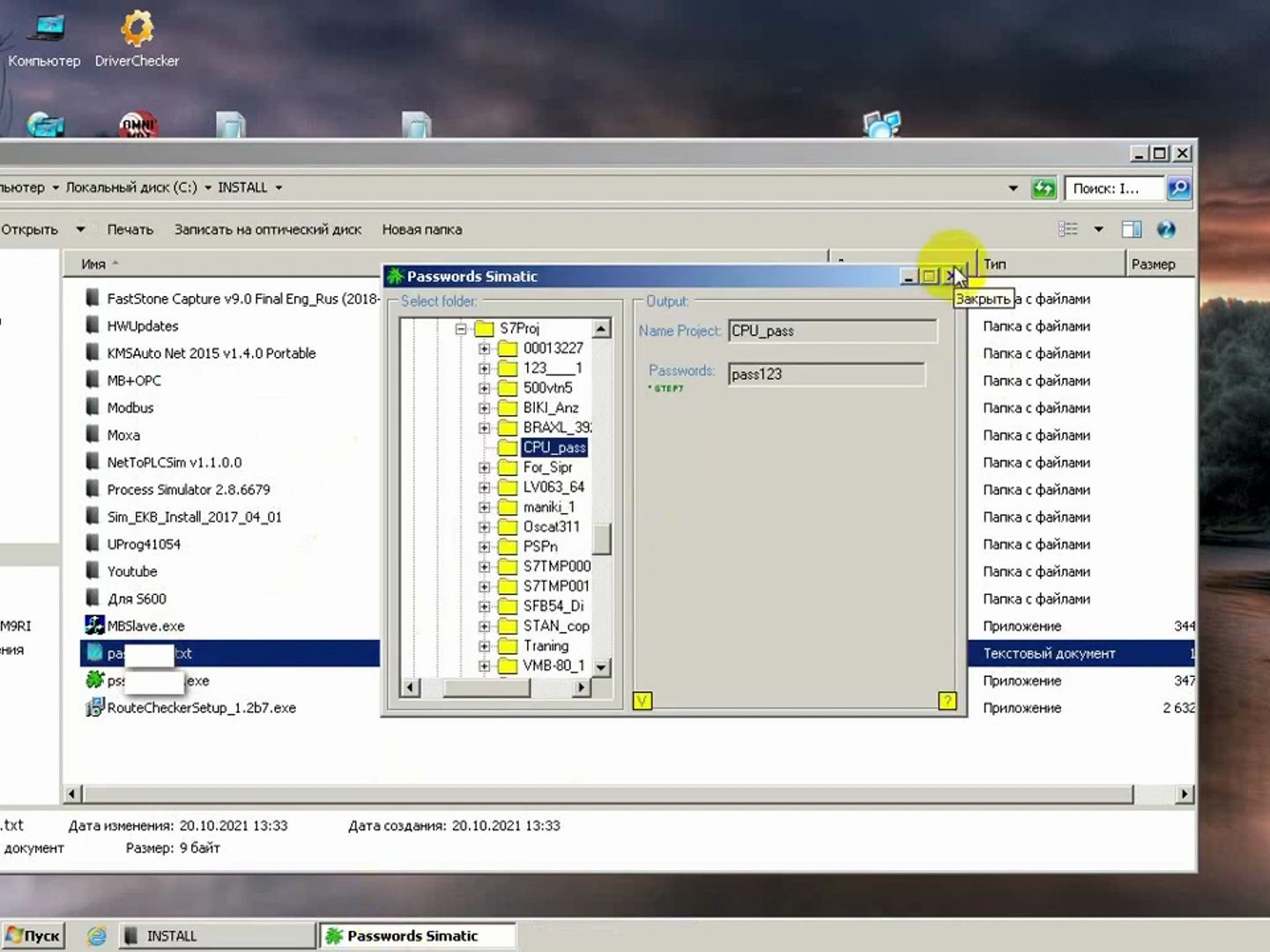The height and width of the screenshot is (952, 1270).
Task: Open the Пуск start menu
Action: pos(33,936)
